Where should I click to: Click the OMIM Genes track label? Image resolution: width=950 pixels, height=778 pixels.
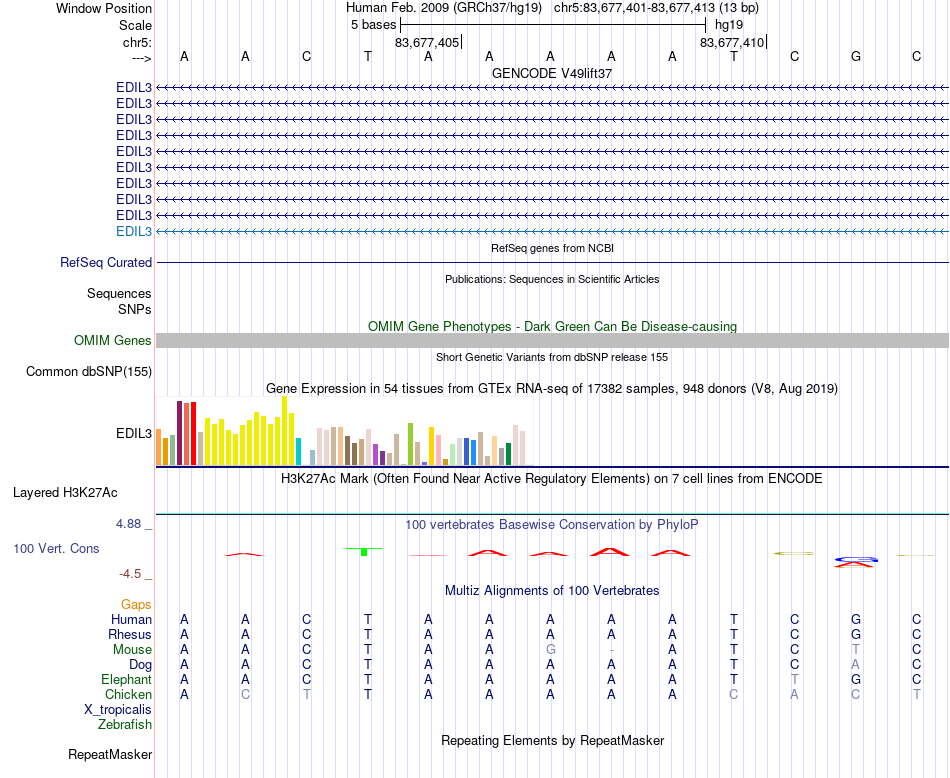113,341
